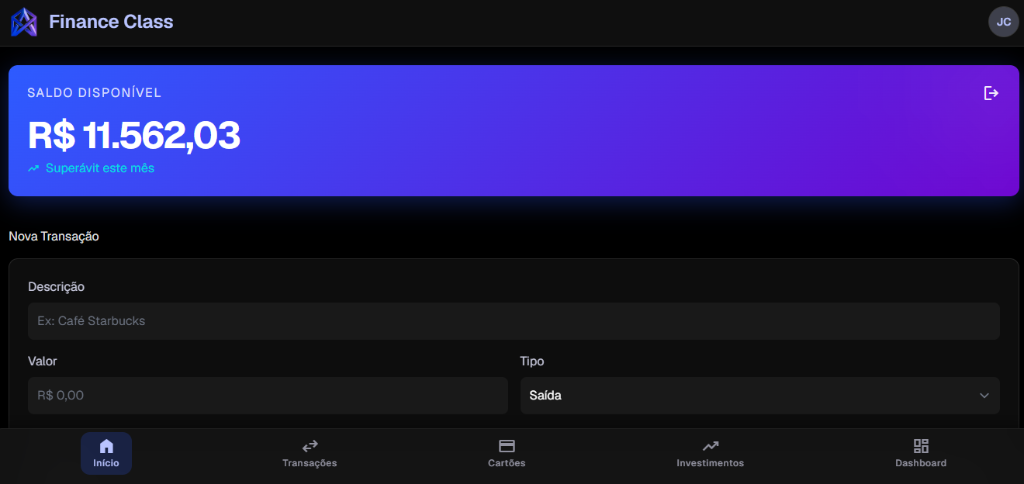Viewport: 1024px width, 484px height.
Task: Open the Cartões credit card icon
Action: (x=507, y=446)
